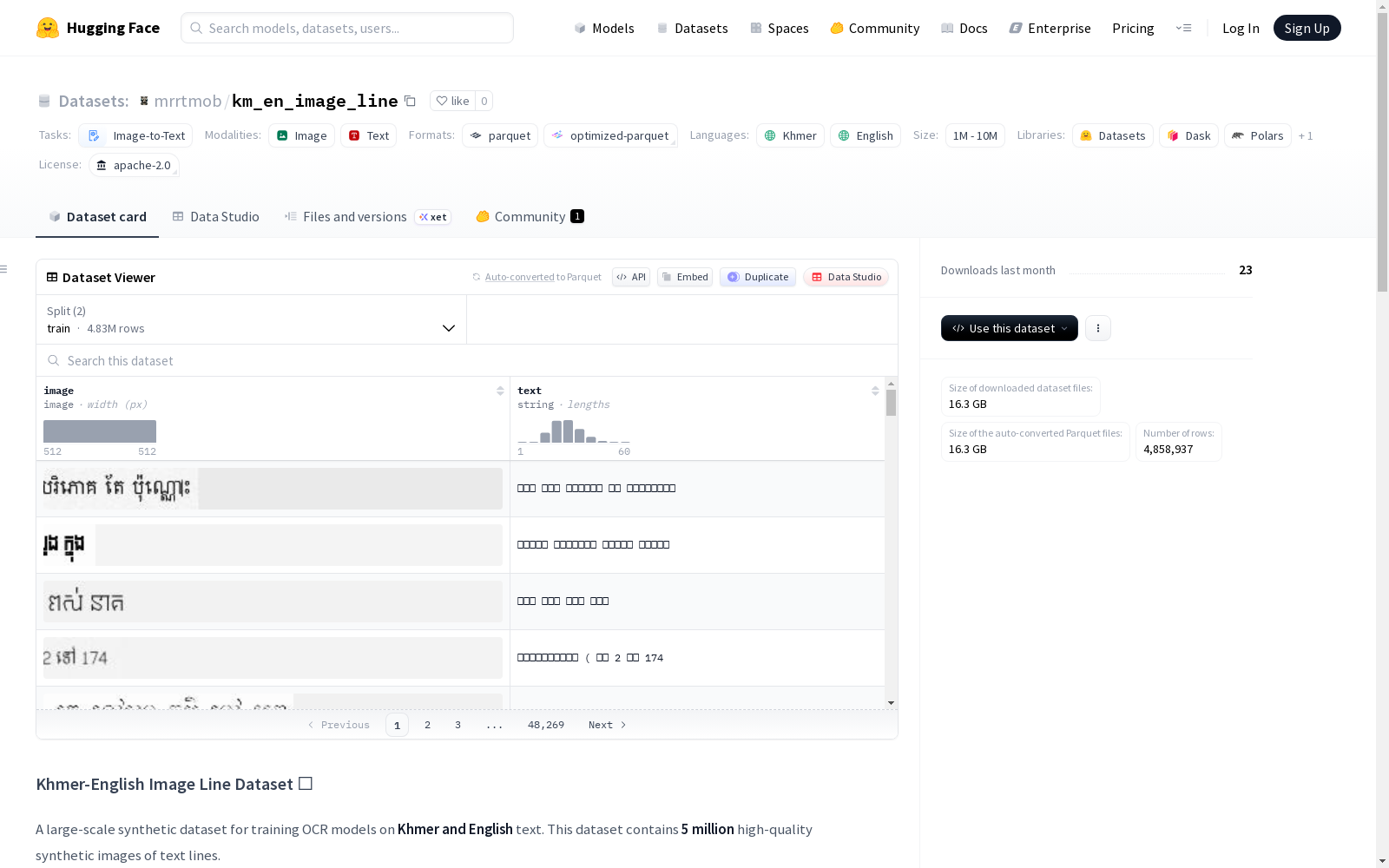Open the Files and versions tab

(x=367, y=217)
